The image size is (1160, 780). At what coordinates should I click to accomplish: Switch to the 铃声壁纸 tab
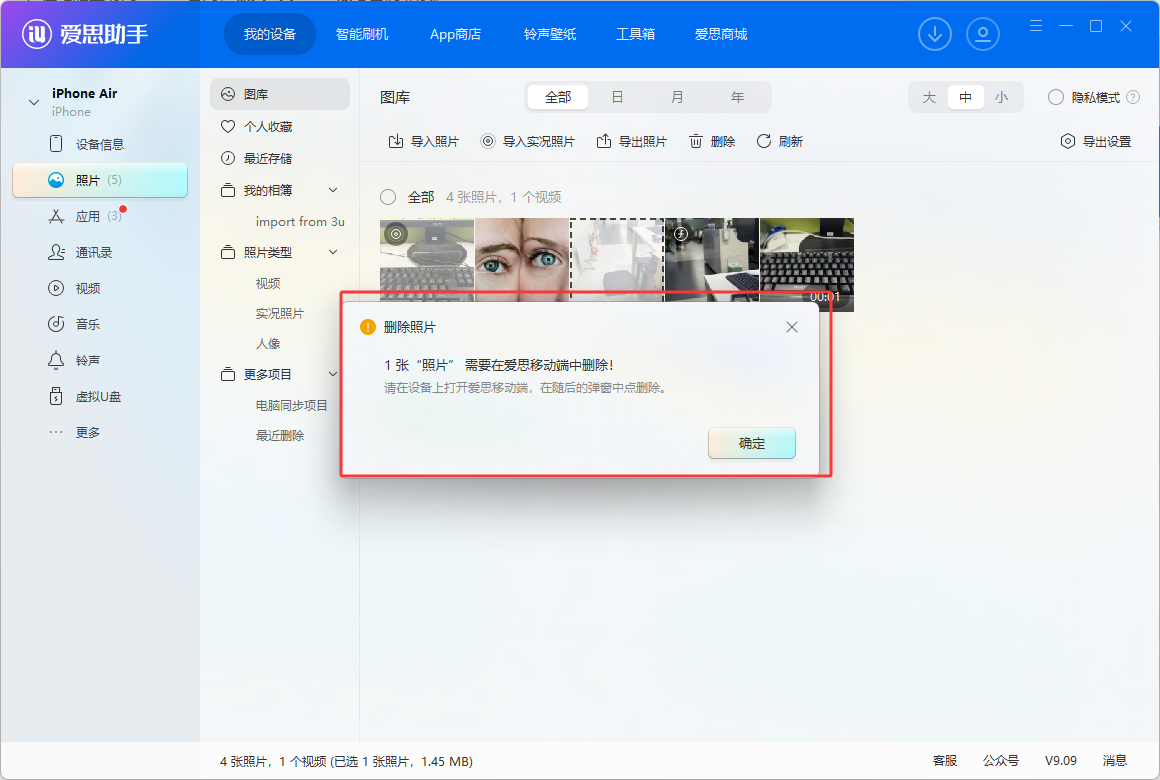coord(549,33)
